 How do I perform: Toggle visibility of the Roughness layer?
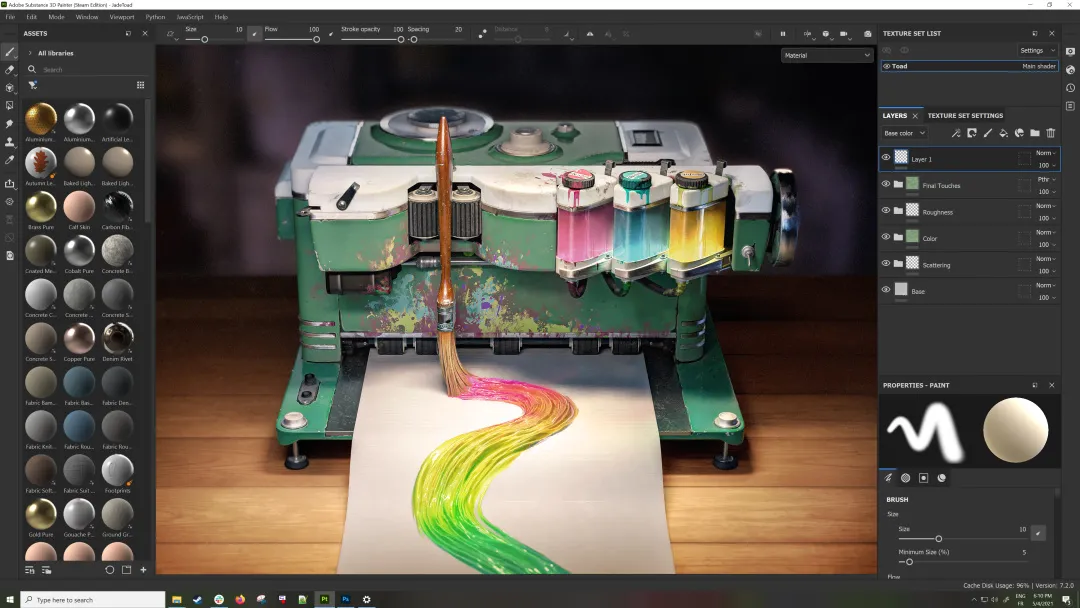(885, 211)
